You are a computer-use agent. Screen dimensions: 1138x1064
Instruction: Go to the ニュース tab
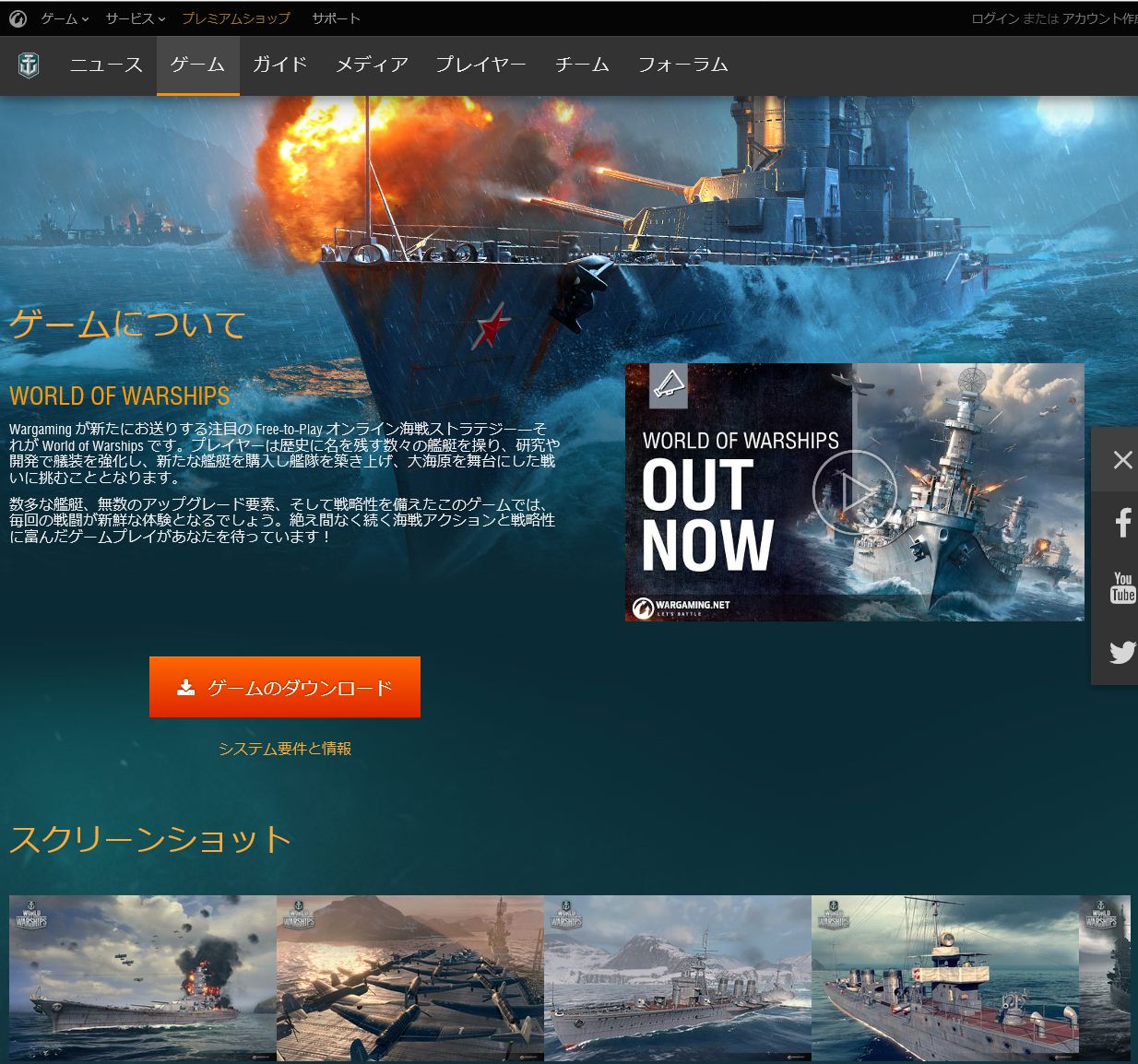(106, 65)
